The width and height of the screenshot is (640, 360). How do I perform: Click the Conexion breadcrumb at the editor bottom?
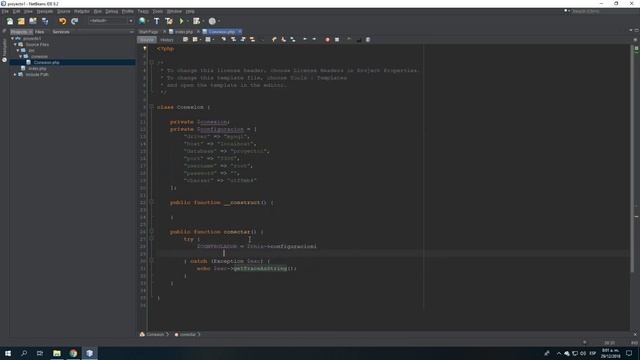(x=155, y=334)
